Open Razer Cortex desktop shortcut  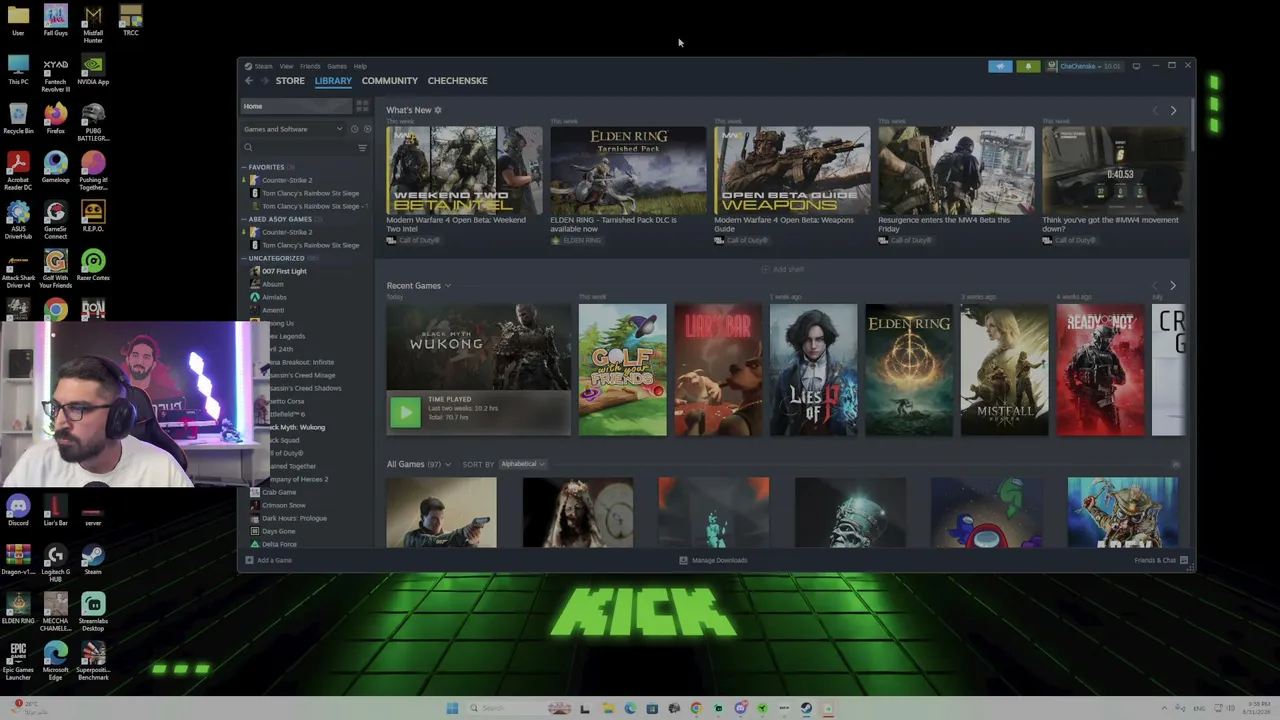pos(93,266)
